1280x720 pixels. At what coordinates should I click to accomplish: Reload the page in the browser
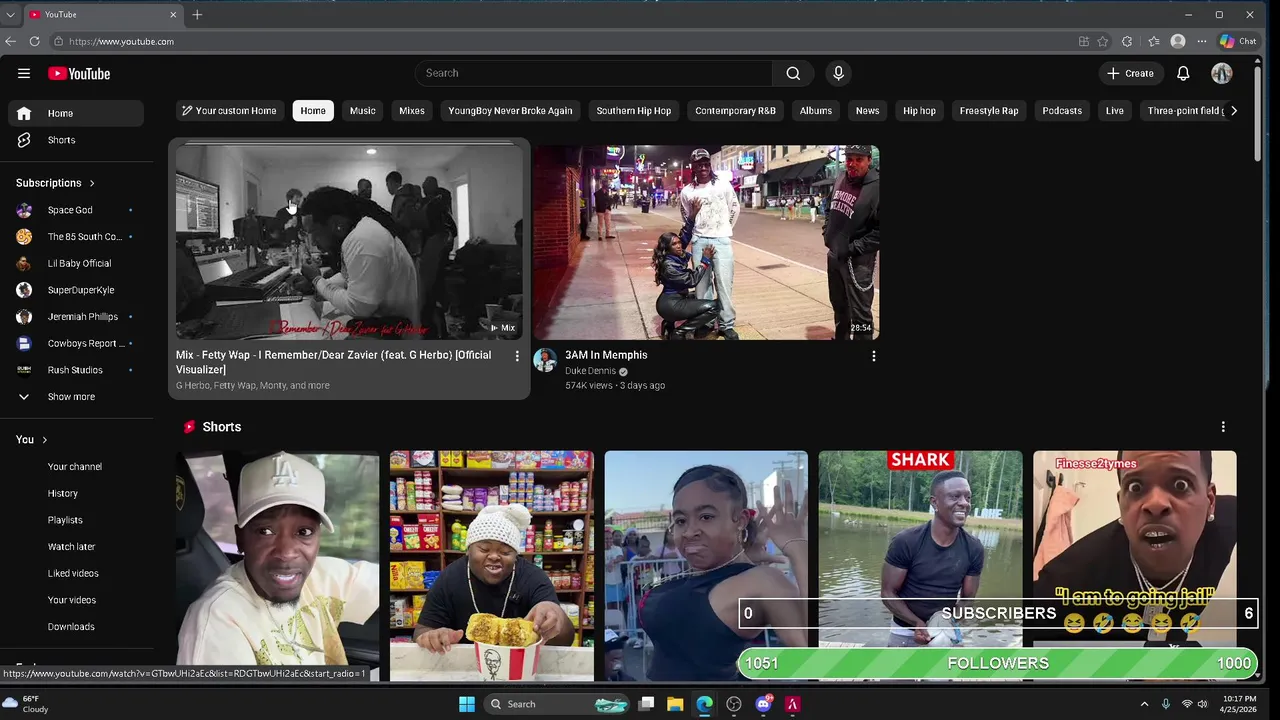34,41
